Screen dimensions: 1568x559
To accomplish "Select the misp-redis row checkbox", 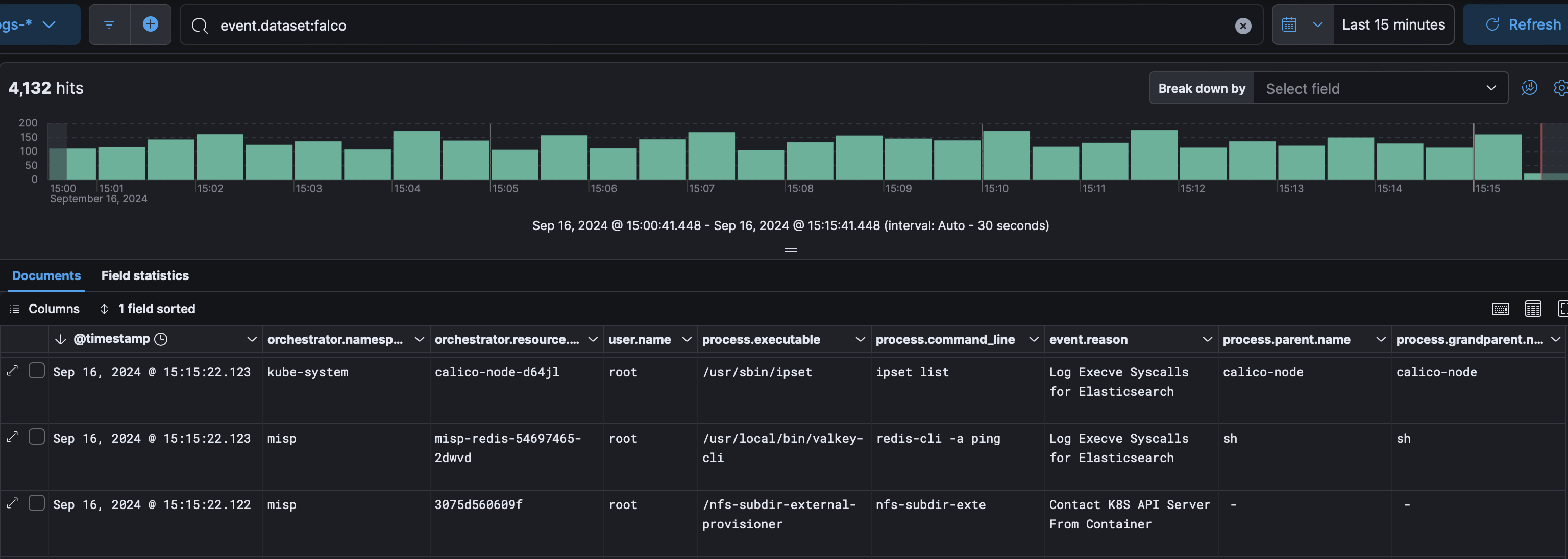I will (x=37, y=437).
